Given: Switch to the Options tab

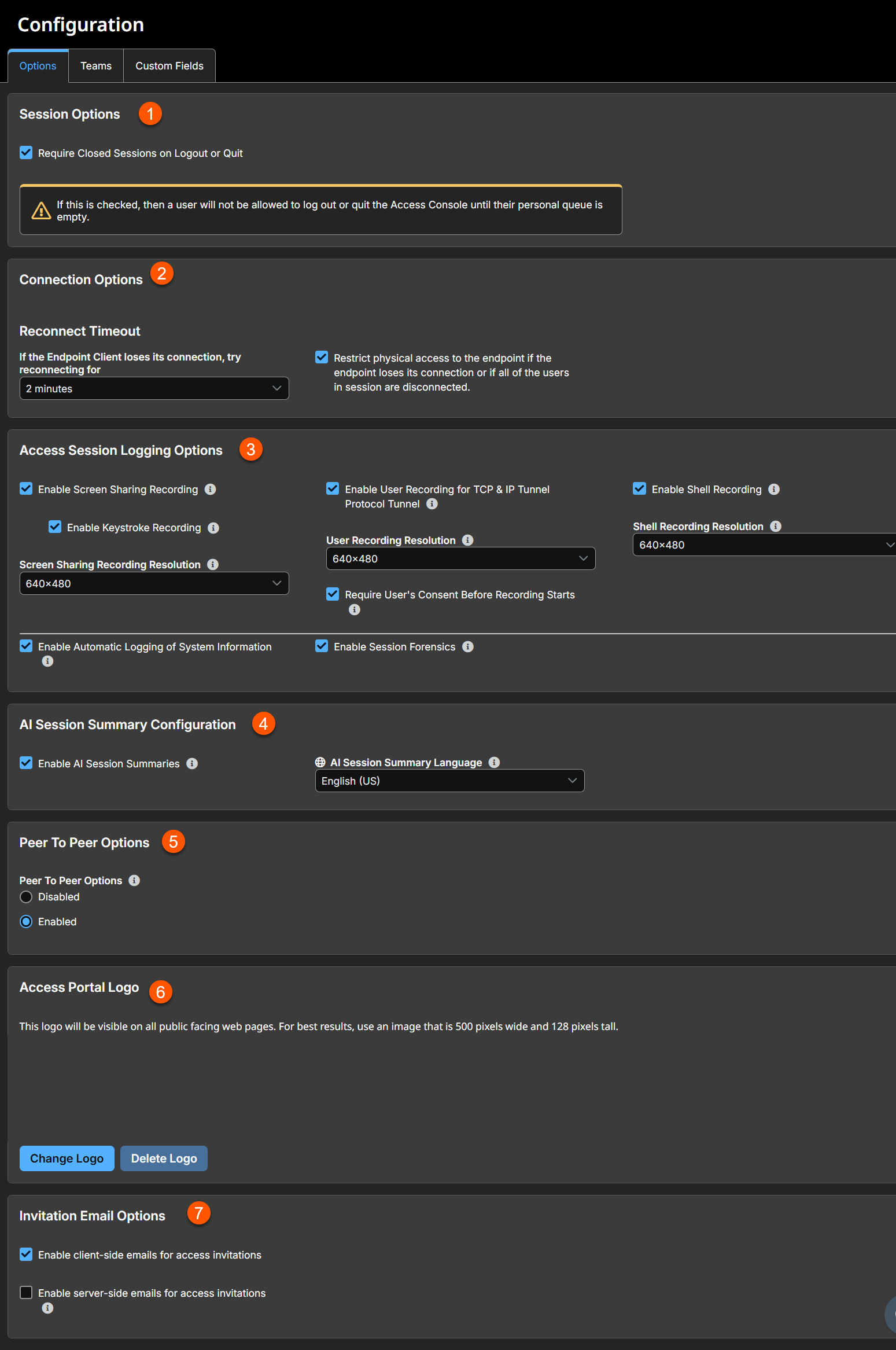Looking at the screenshot, I should pyautogui.click(x=38, y=66).
